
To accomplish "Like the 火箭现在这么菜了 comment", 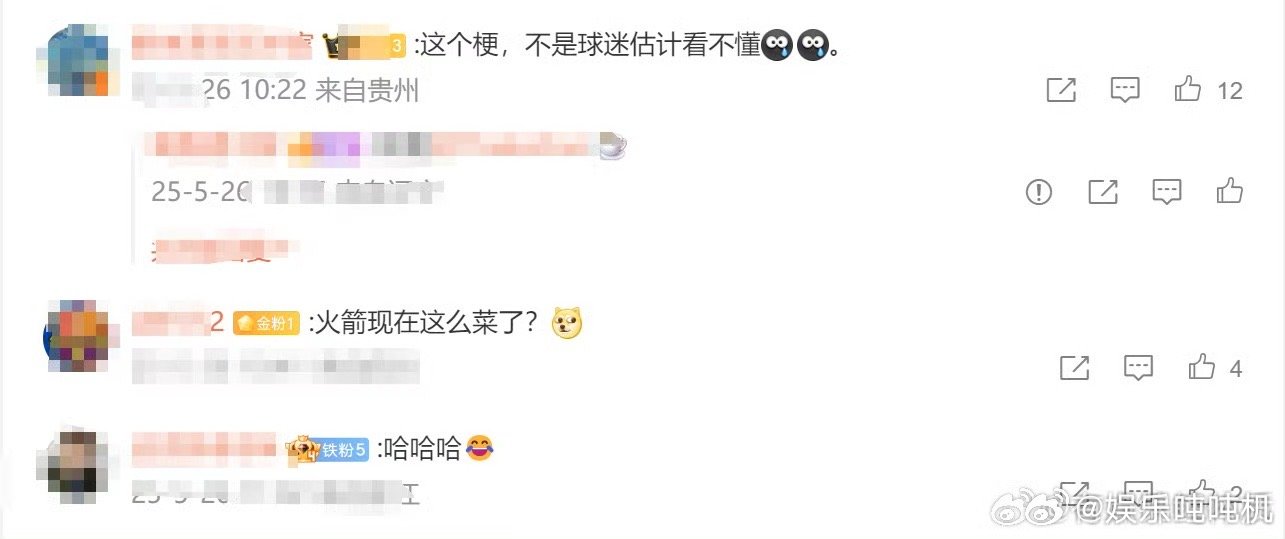I will coord(1202,367).
